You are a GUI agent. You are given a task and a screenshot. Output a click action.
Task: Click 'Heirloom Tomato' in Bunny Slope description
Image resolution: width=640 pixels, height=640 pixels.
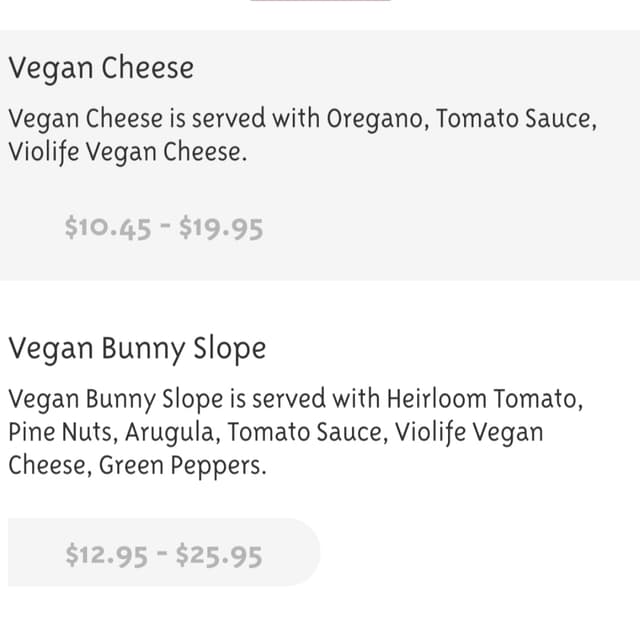click(x=485, y=399)
